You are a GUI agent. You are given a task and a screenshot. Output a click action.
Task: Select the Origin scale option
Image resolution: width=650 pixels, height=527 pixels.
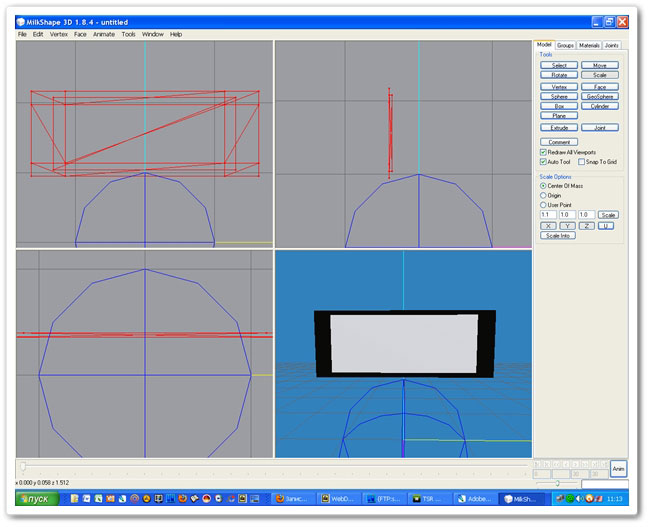543,195
